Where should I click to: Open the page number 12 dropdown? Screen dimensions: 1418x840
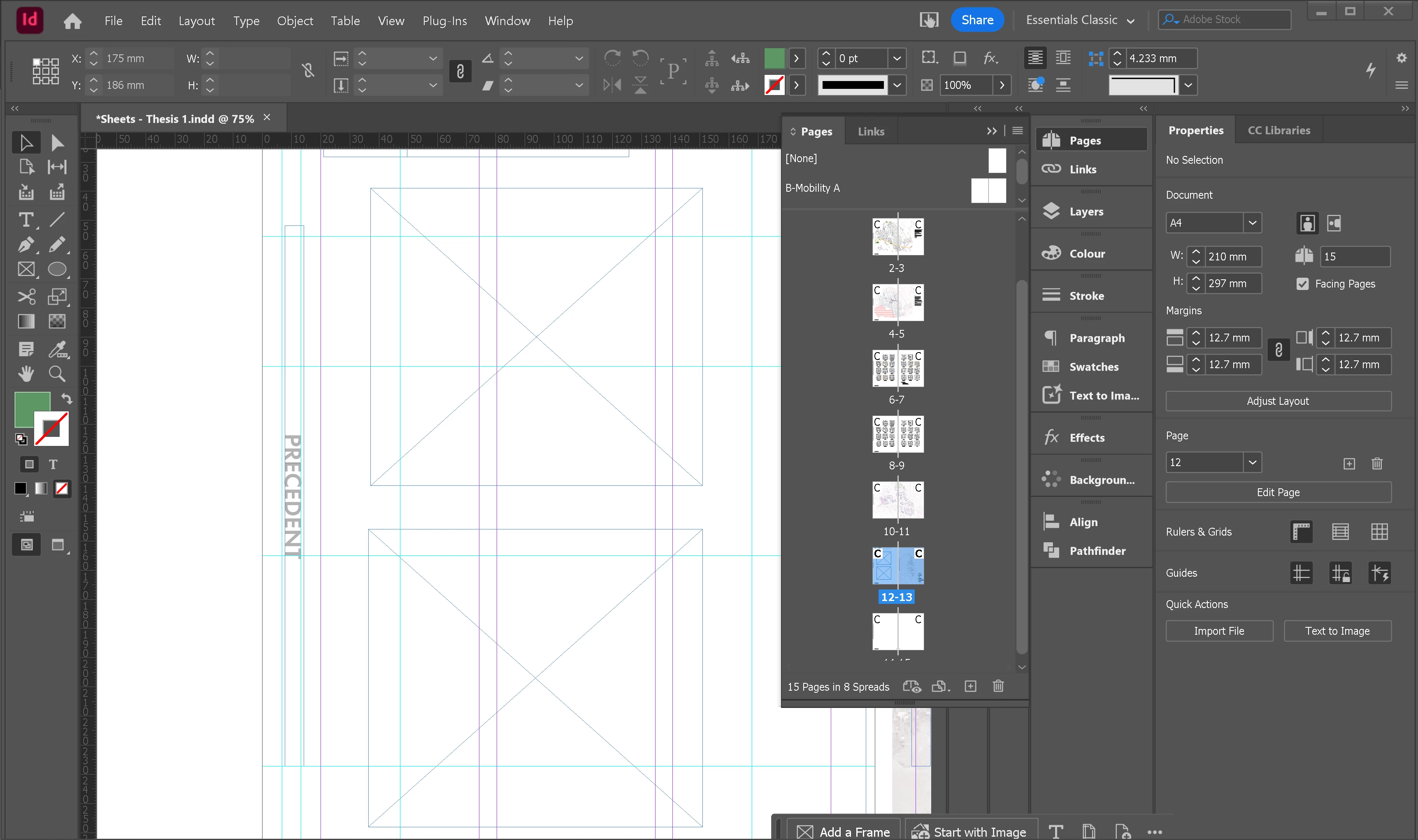[1252, 462]
